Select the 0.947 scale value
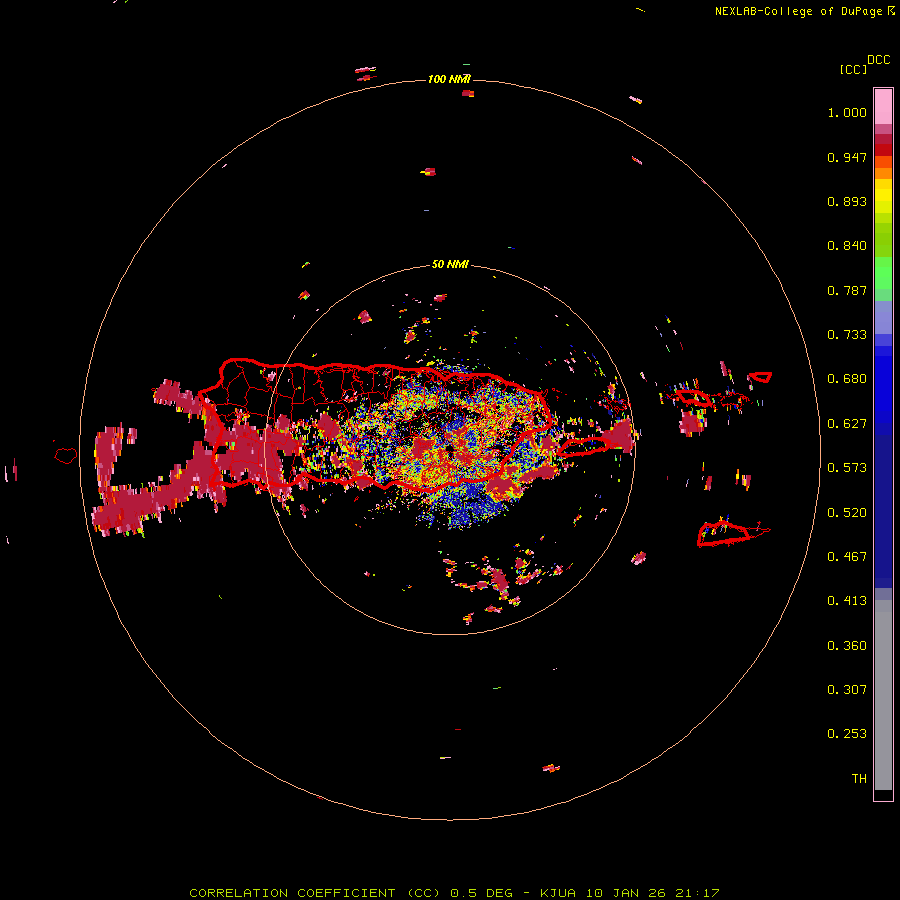The image size is (900, 900). click(x=847, y=157)
